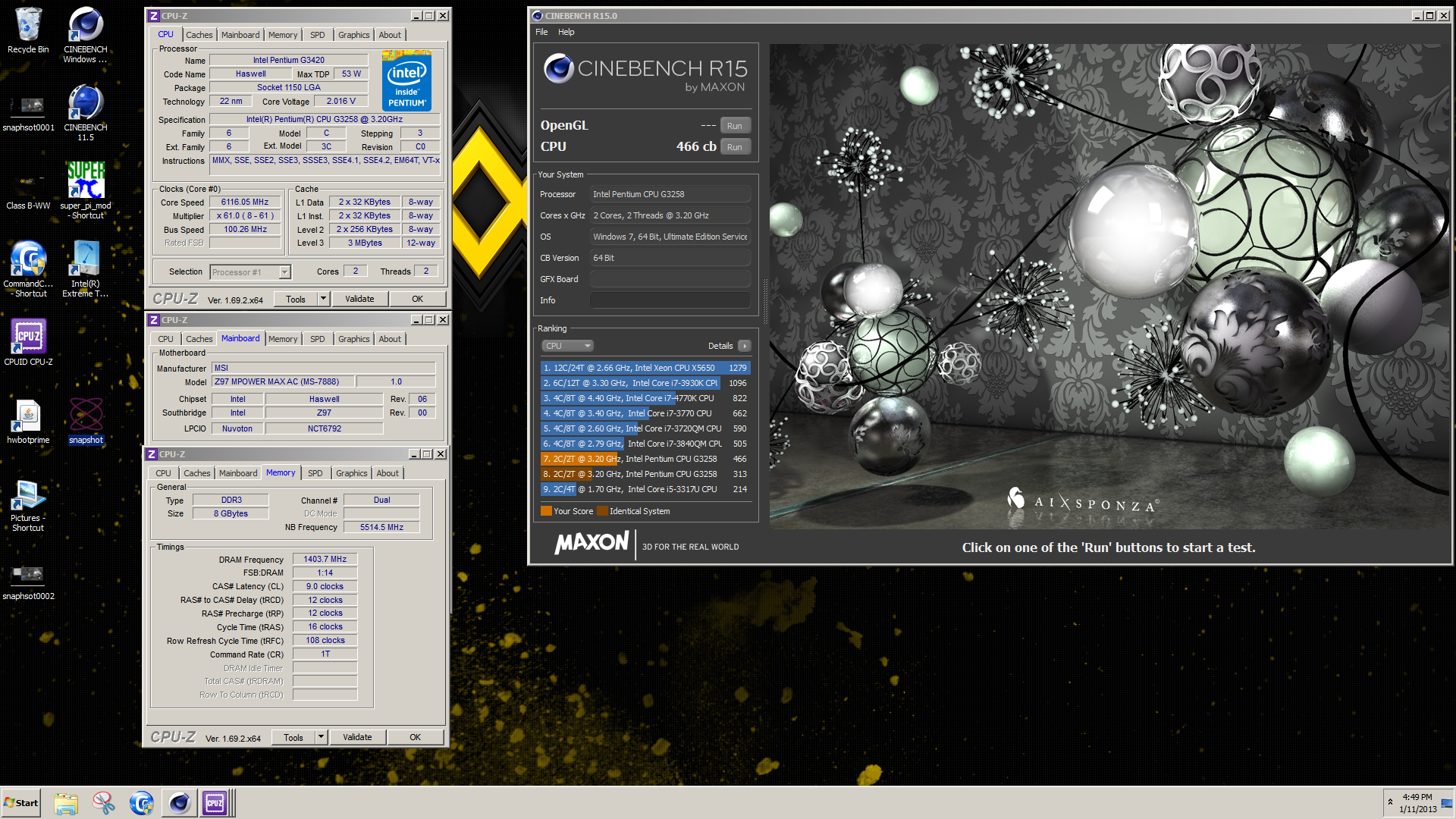Open Processor #1 selection dropdown

point(250,272)
